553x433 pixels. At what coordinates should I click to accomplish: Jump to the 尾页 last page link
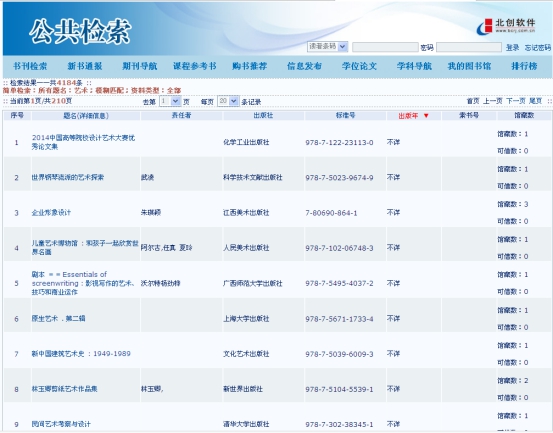tap(535, 101)
